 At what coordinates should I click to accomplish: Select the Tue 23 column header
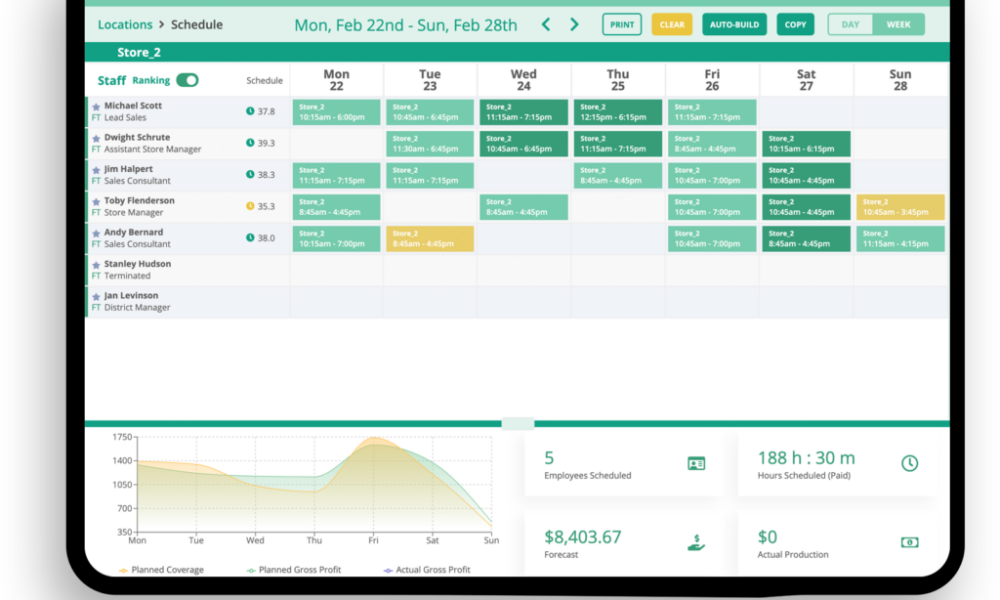(430, 80)
